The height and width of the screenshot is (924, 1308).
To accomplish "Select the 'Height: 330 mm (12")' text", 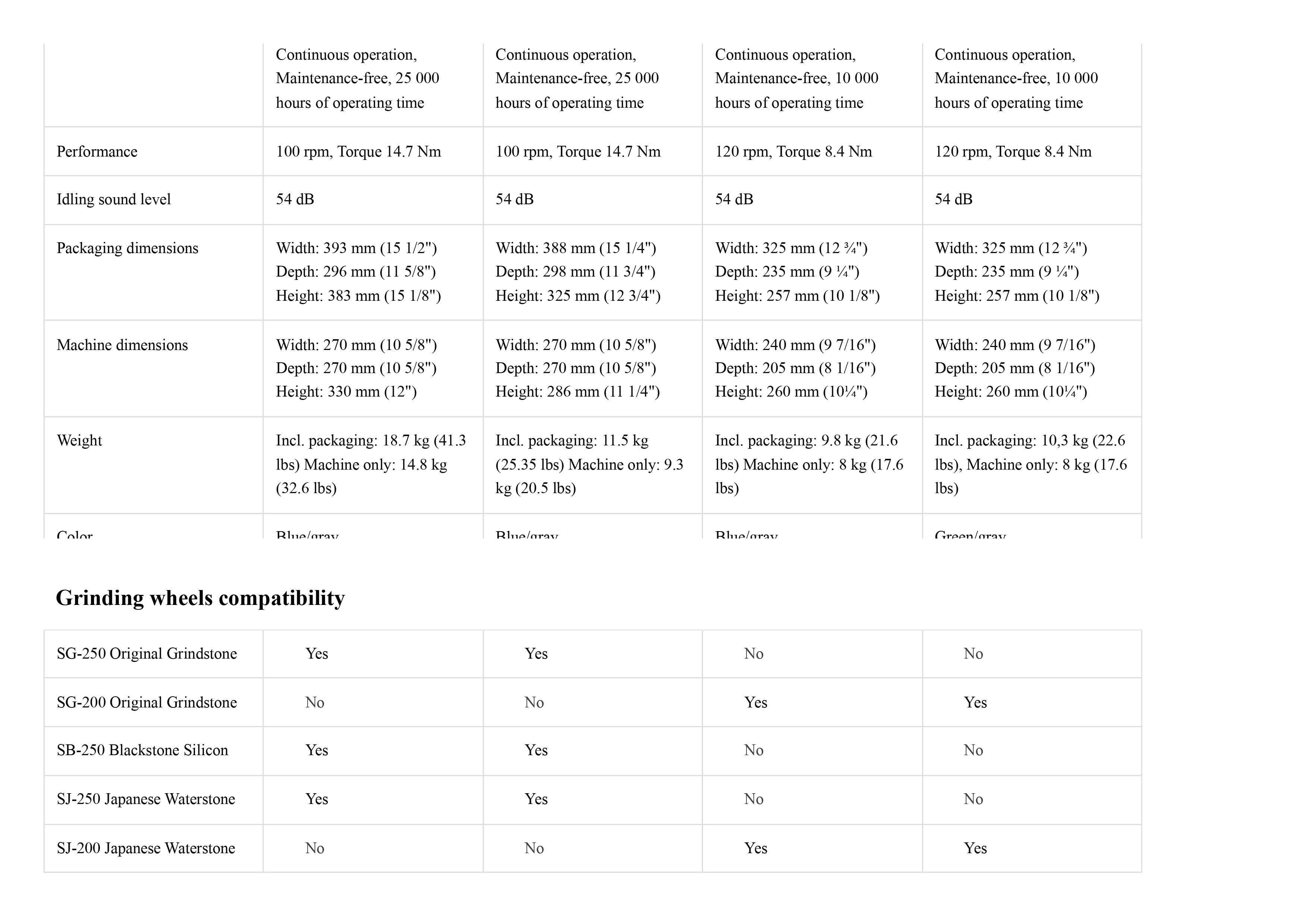I will point(346,392).
